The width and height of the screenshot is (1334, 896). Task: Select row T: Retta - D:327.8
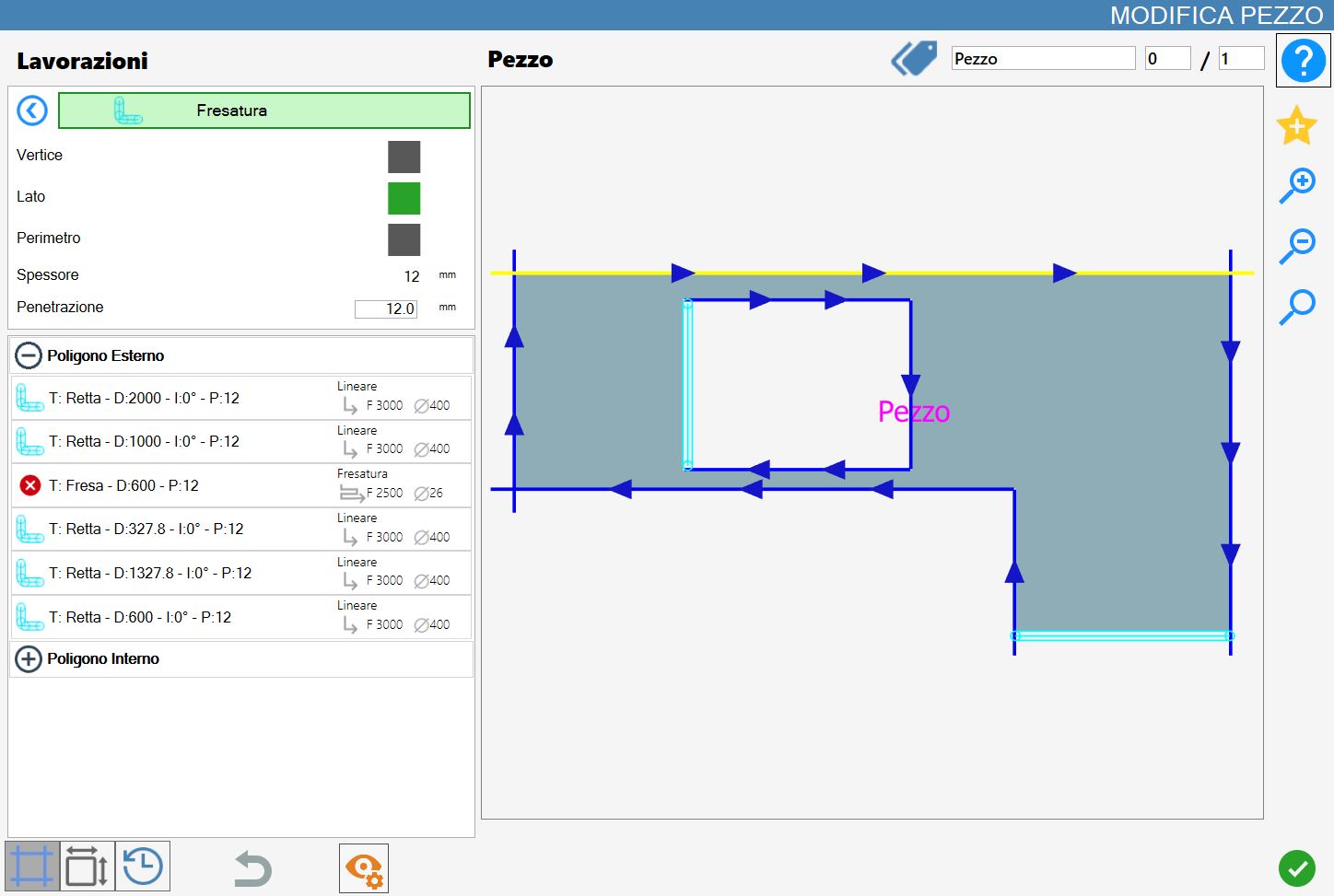coord(241,529)
